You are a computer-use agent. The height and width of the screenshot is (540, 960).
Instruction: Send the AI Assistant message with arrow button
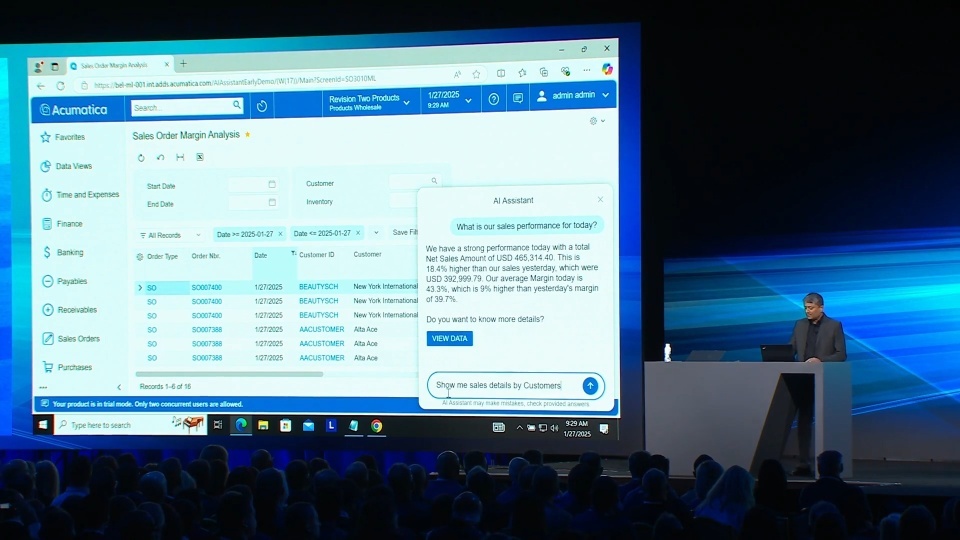pos(590,386)
